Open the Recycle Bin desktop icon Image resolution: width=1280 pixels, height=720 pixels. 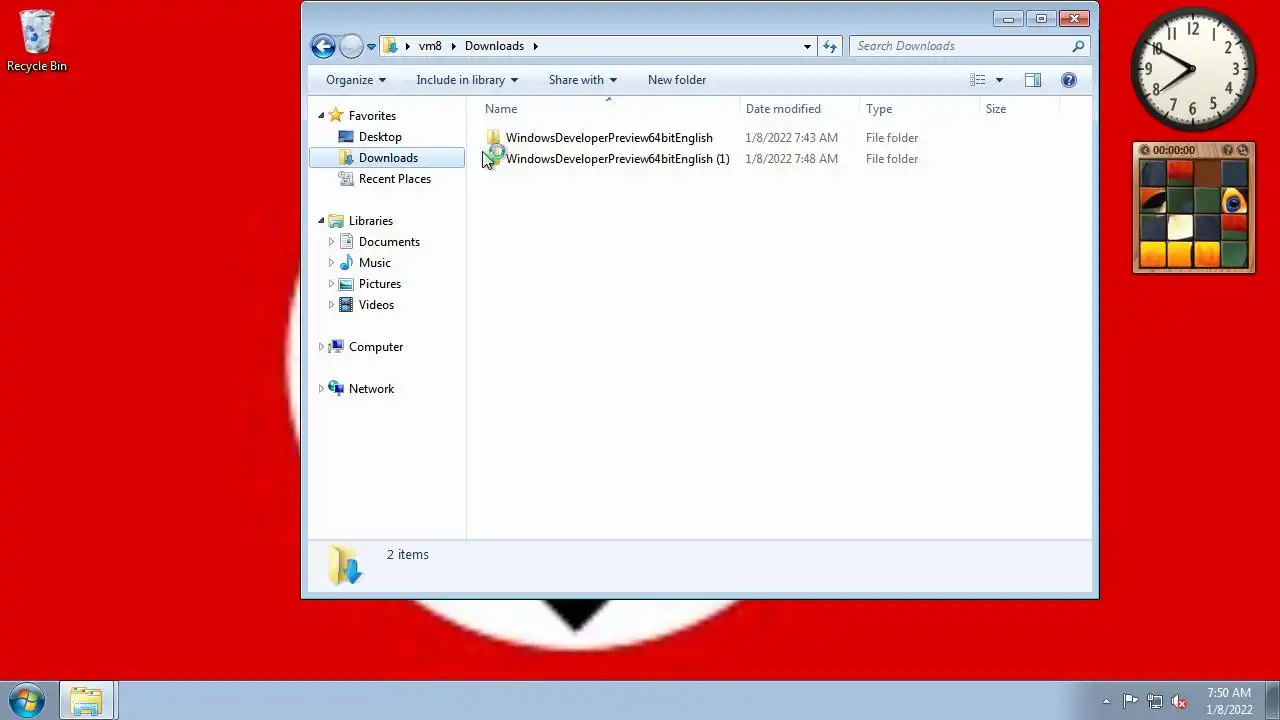point(37,42)
